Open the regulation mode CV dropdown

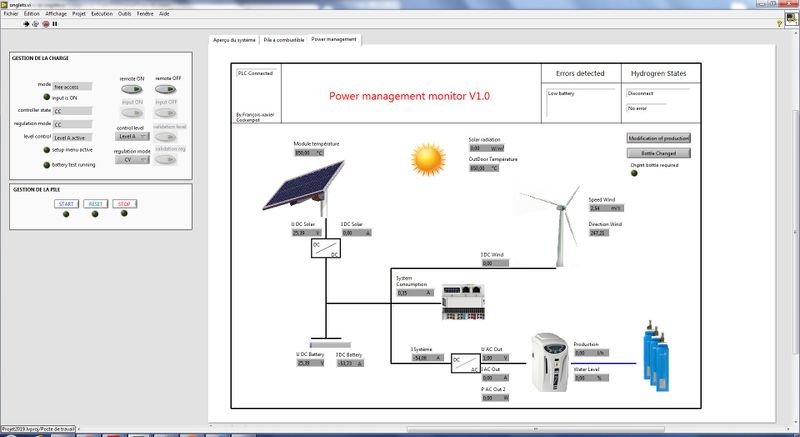click(x=132, y=159)
